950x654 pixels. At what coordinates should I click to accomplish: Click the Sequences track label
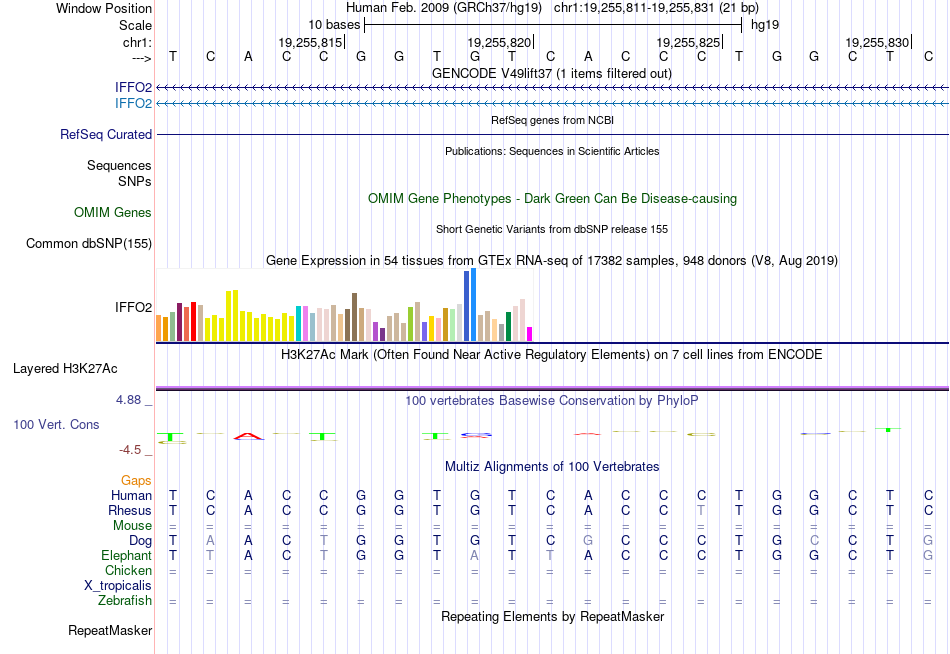click(x=119, y=165)
